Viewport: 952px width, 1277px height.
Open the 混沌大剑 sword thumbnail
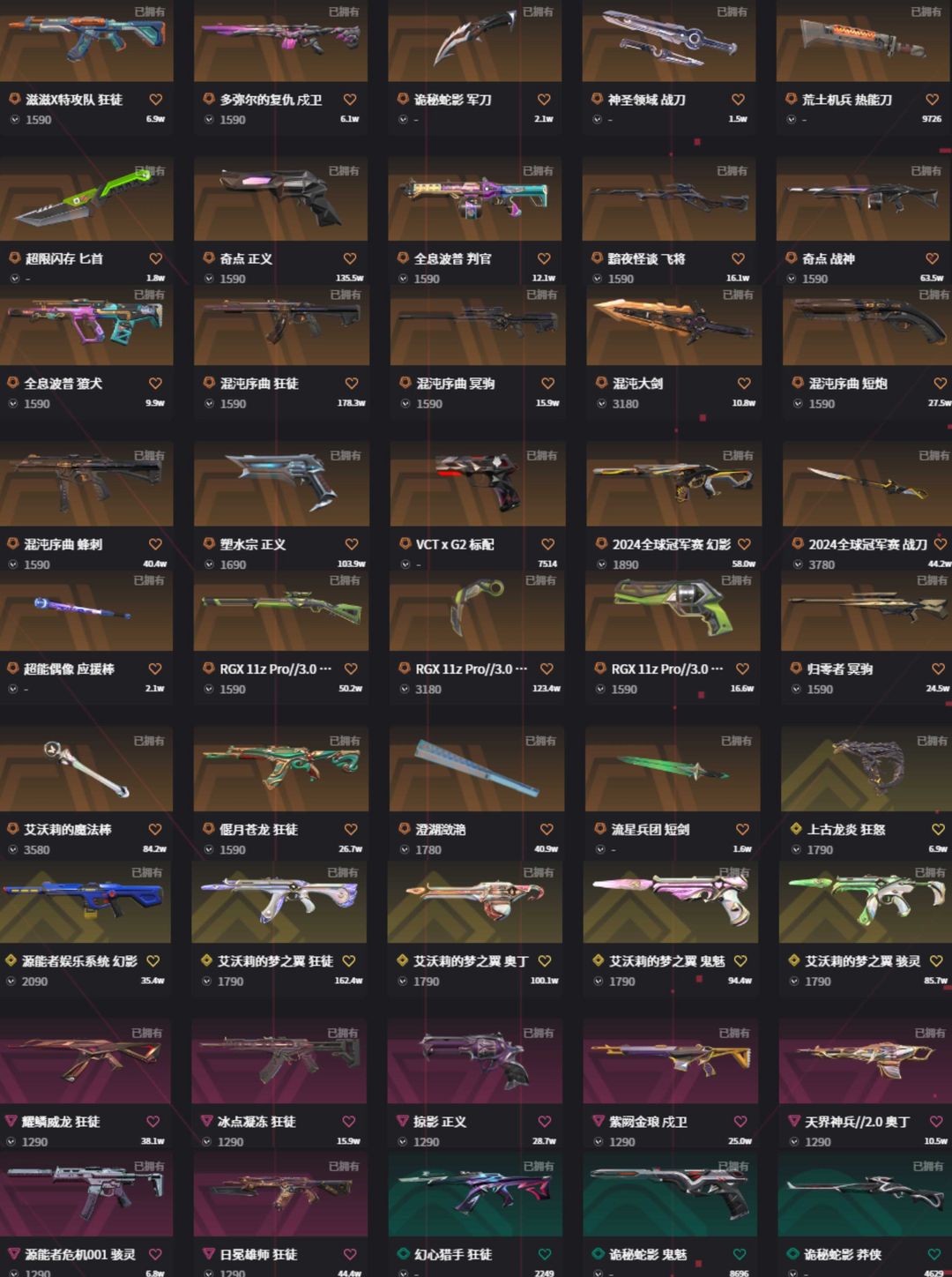(673, 324)
